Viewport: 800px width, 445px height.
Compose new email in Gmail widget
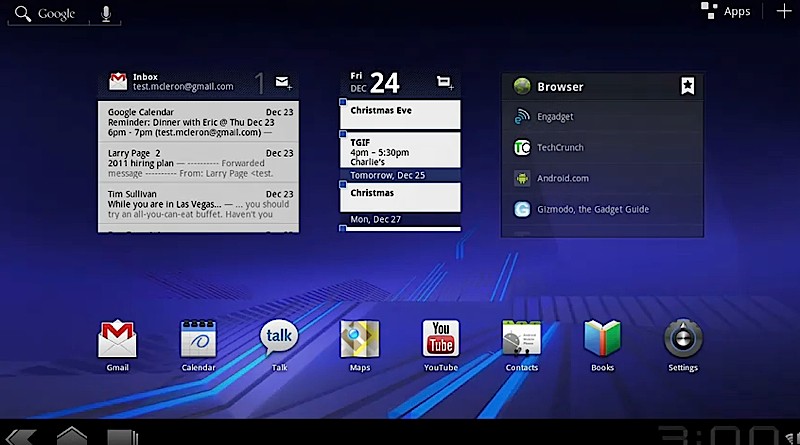(x=283, y=82)
